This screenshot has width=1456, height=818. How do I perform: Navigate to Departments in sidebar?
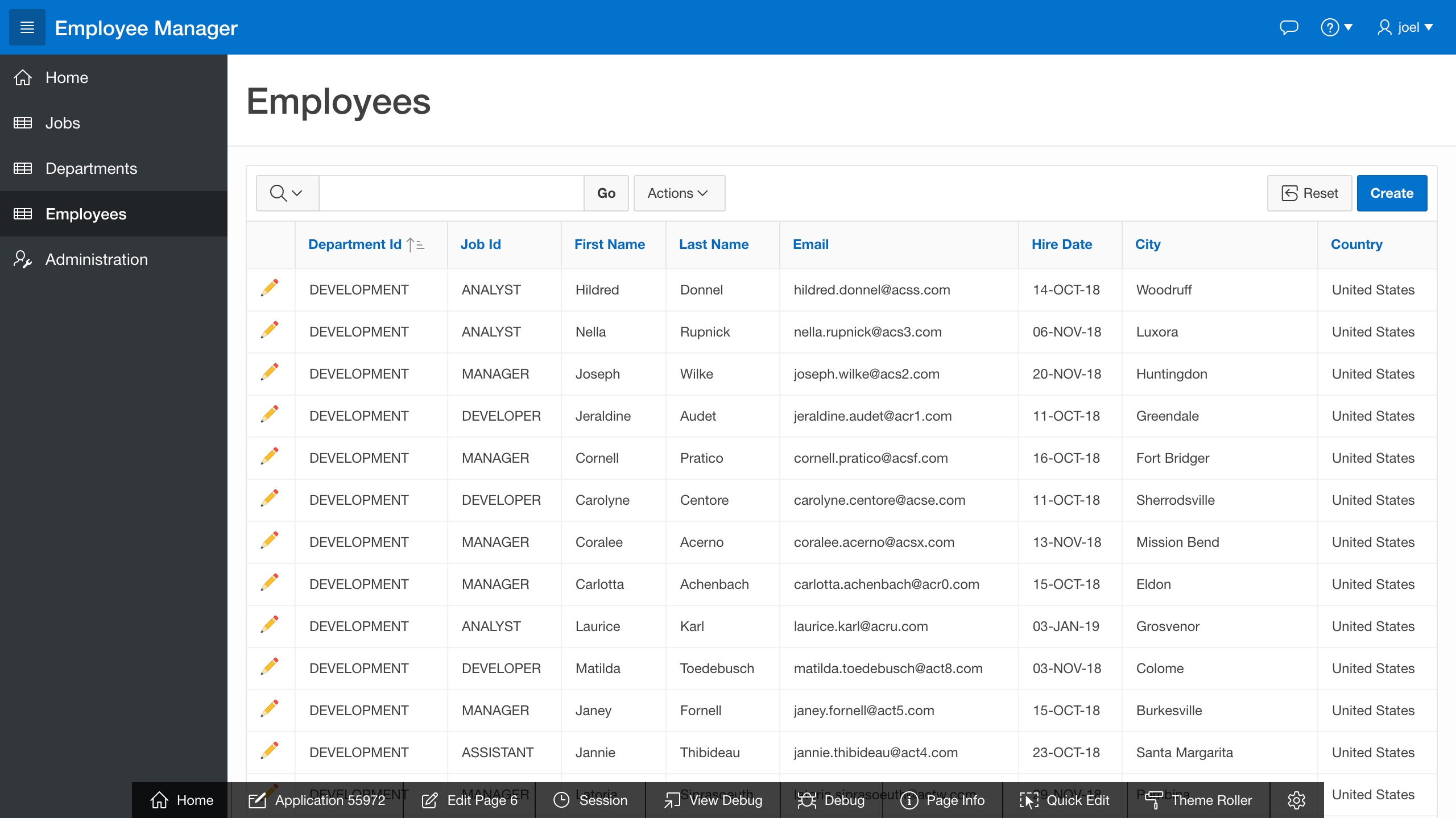pos(91,168)
